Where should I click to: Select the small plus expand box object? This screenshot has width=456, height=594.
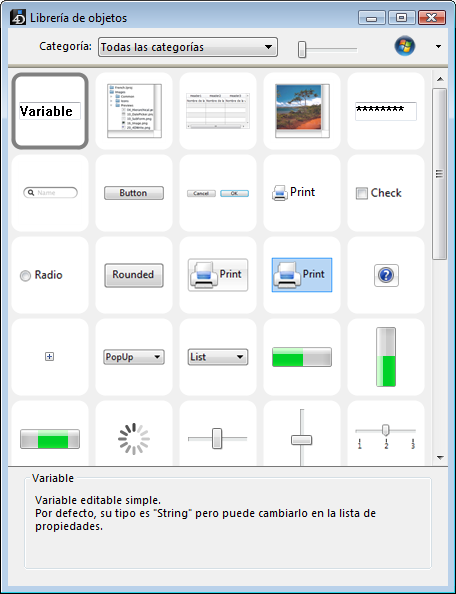pyautogui.click(x=49, y=356)
